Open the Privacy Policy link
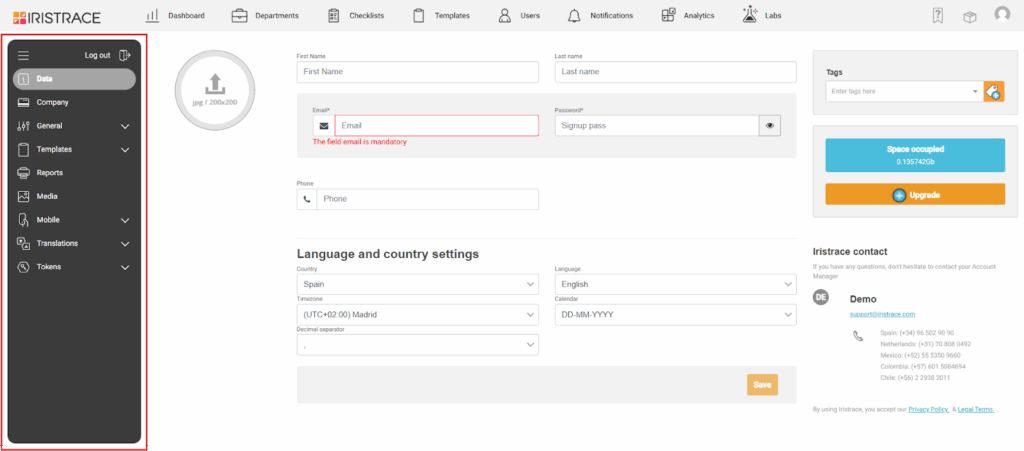This screenshot has height=451, width=1024. coord(927,409)
